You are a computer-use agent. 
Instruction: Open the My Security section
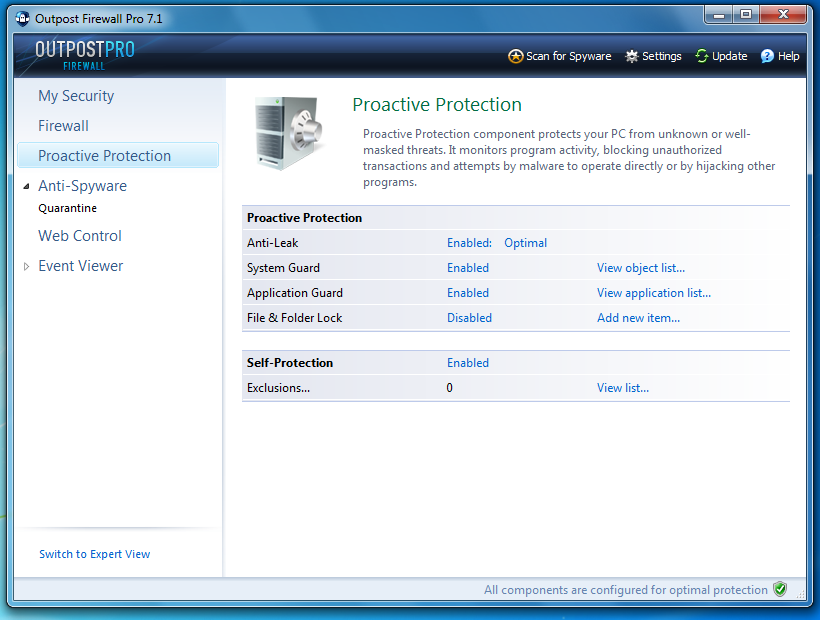coord(76,96)
